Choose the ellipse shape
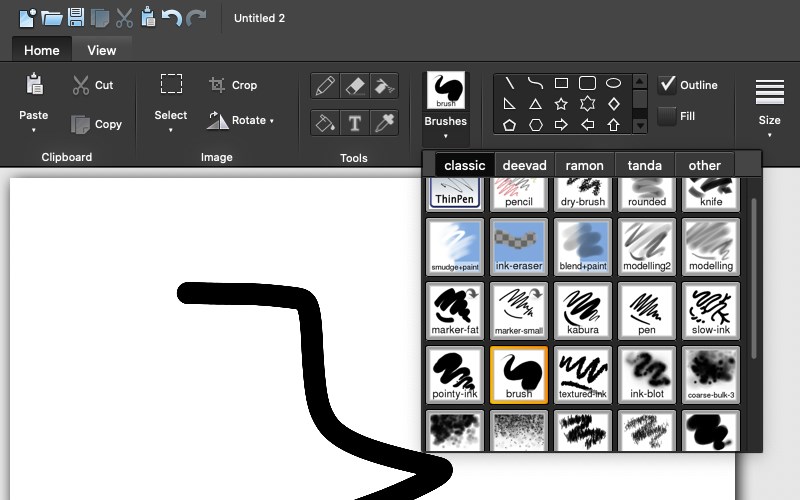Viewport: 800px width, 500px height. pos(613,83)
